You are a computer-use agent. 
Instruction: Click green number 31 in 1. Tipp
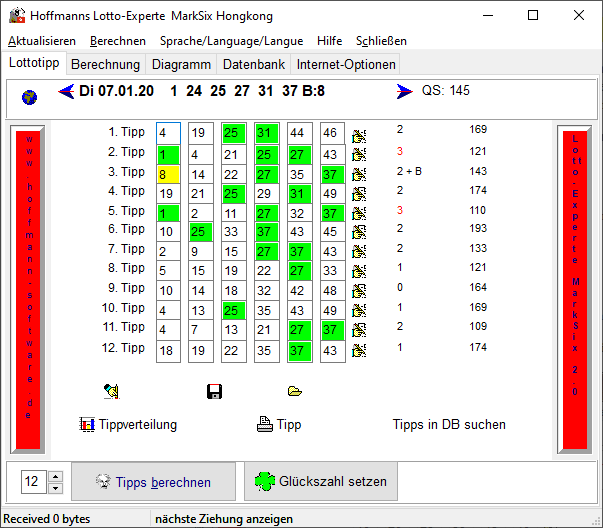(267, 133)
